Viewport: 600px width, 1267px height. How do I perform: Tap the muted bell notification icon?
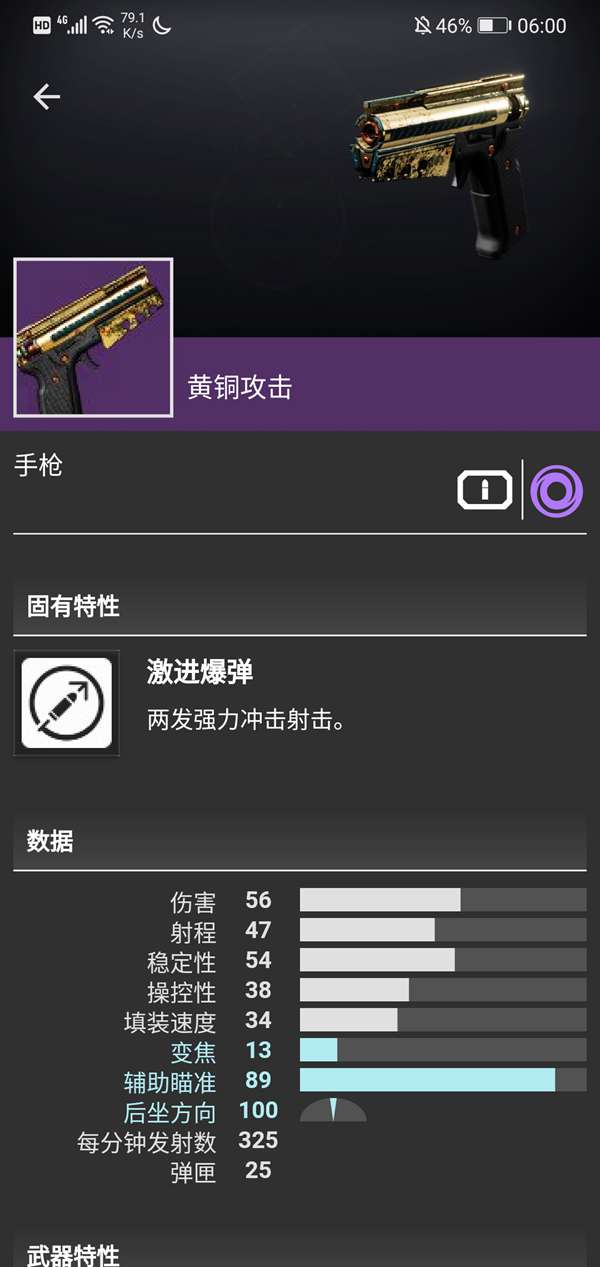[x=422, y=26]
